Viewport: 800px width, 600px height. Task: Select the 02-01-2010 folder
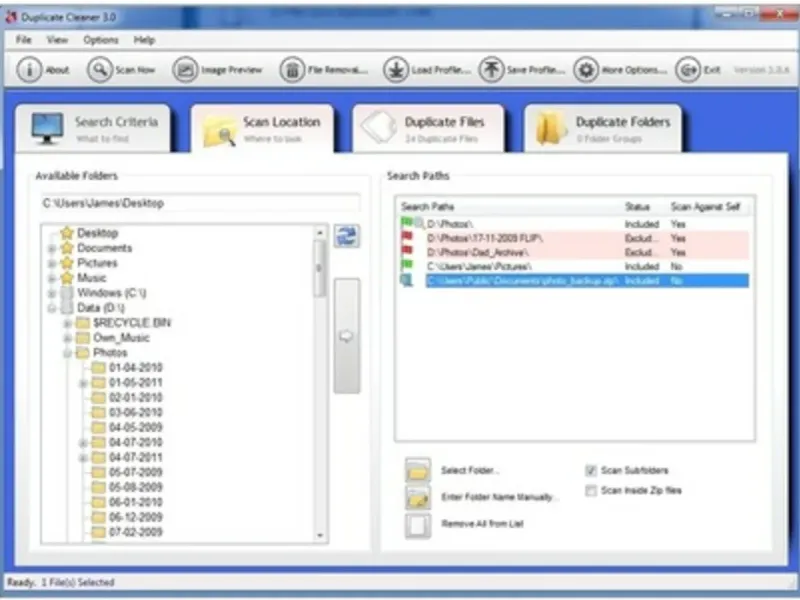(135, 397)
